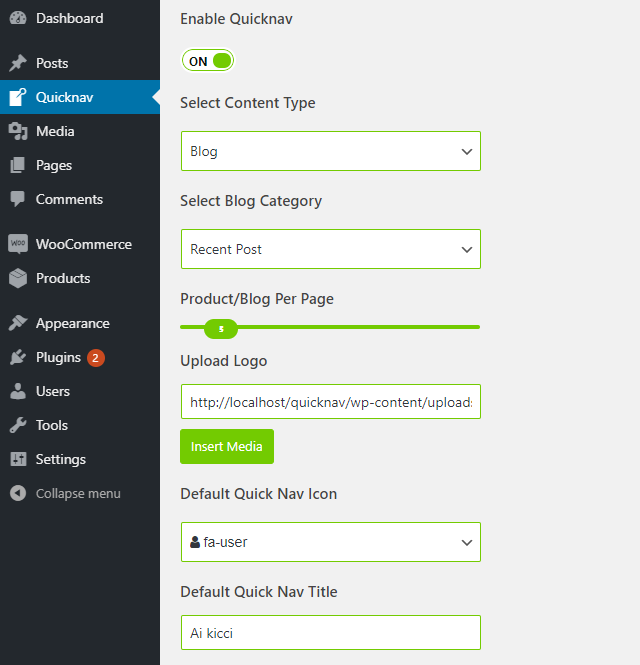The width and height of the screenshot is (640, 665).
Task: Click the Dashboard gauge icon
Action: tap(18, 18)
